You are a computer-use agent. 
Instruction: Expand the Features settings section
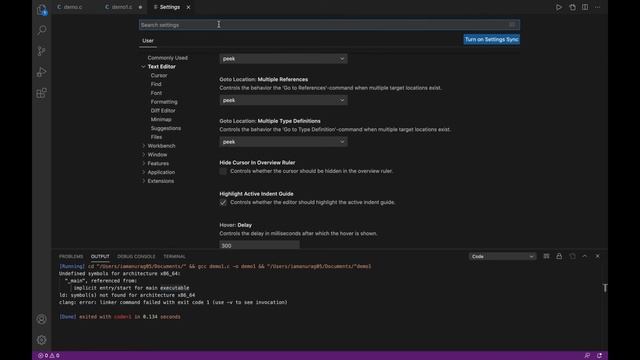click(143, 163)
